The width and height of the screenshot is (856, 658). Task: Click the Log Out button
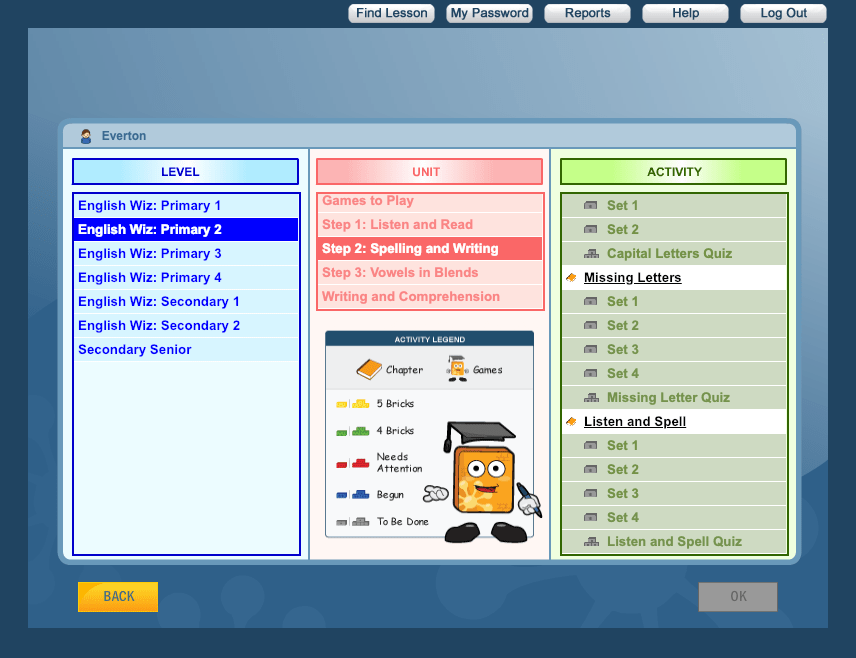click(x=783, y=13)
